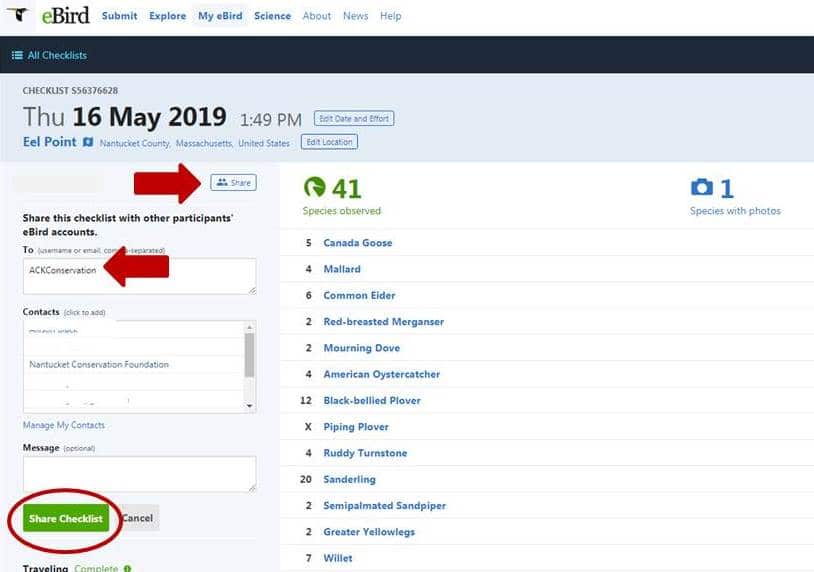Open Greater Yellowlegs species link

pos(369,532)
